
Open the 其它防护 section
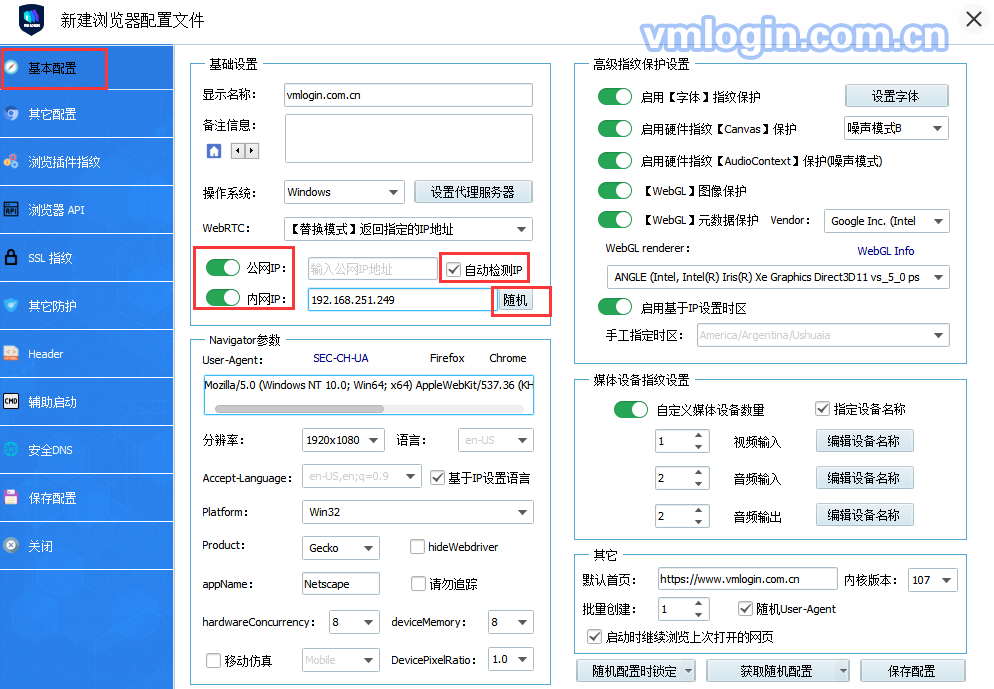86,306
